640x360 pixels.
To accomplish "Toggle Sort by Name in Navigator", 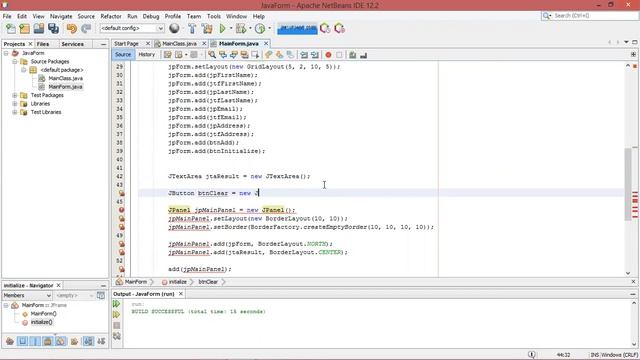I will pyautogui.click(x=88, y=341).
